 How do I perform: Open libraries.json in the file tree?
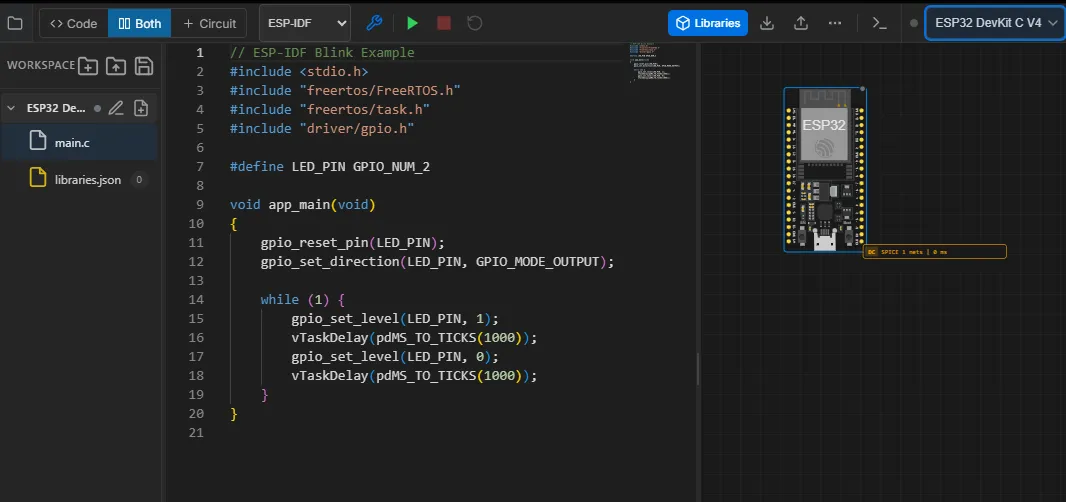coord(79,180)
